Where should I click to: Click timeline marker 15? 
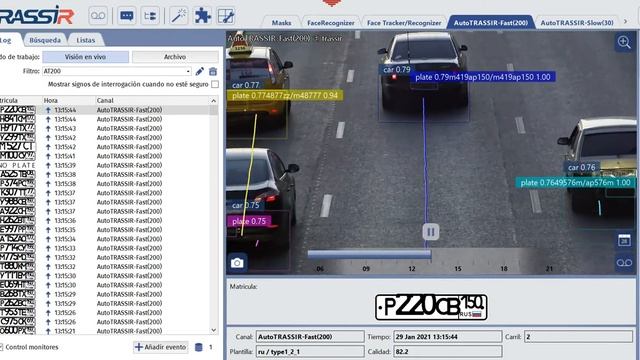(x=458, y=269)
